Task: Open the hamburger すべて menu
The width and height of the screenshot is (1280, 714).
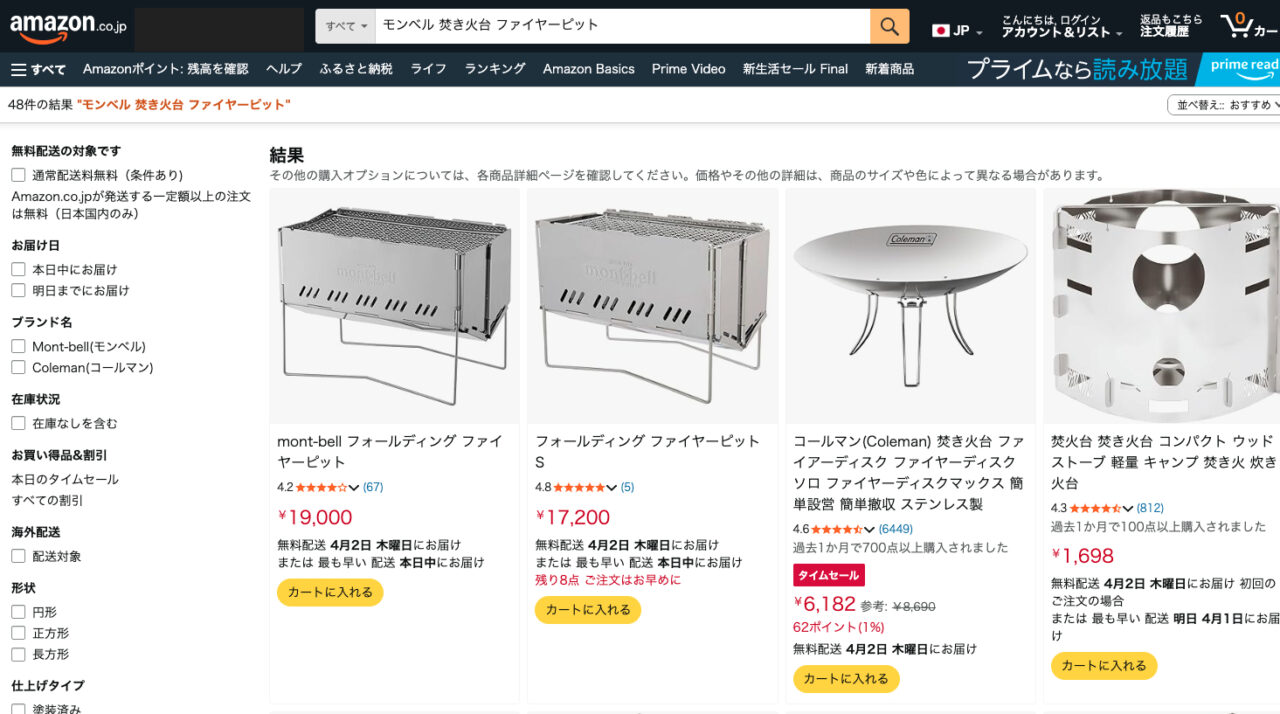Action: (38, 69)
